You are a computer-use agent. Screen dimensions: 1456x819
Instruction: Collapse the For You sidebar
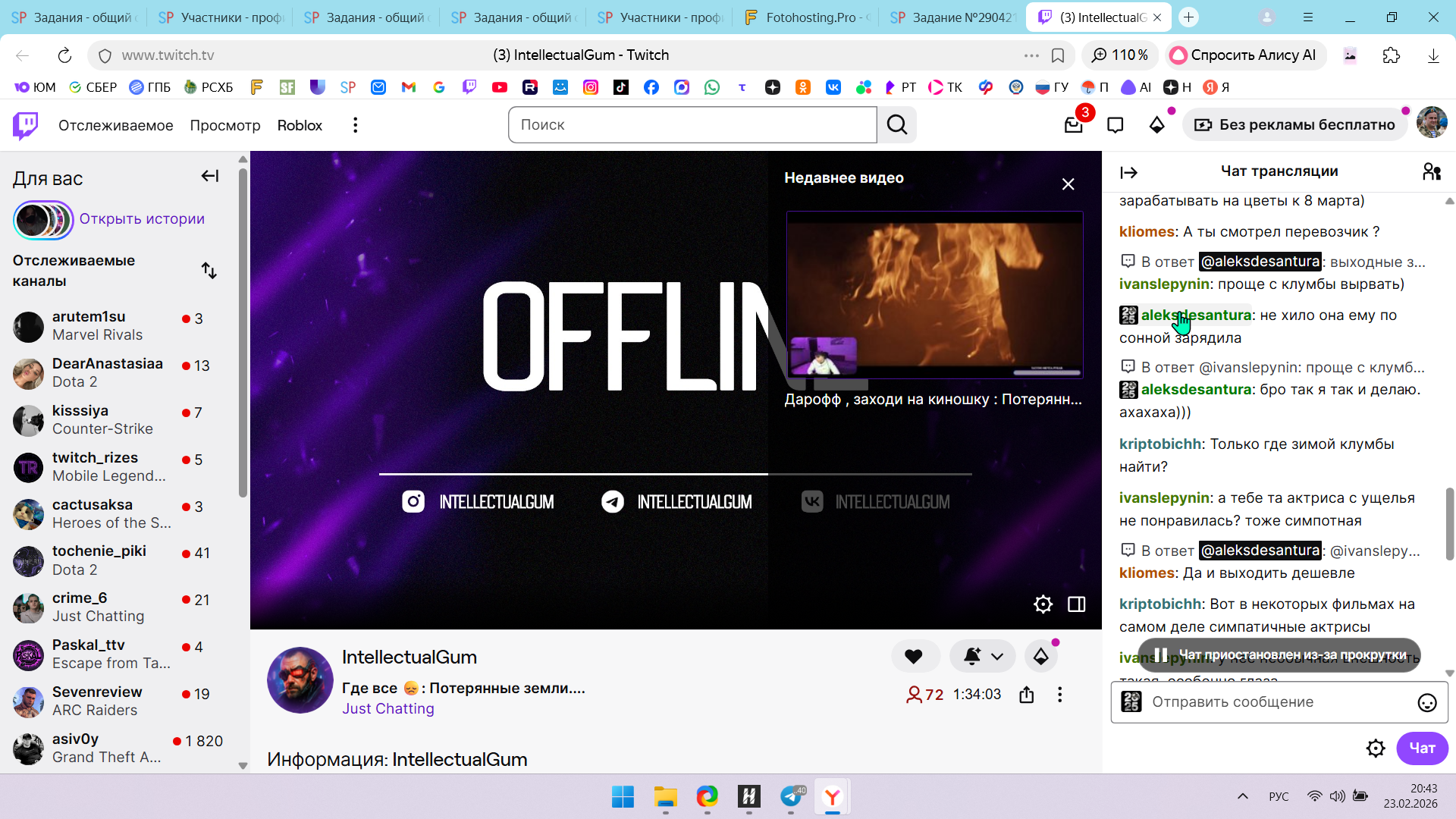210,176
